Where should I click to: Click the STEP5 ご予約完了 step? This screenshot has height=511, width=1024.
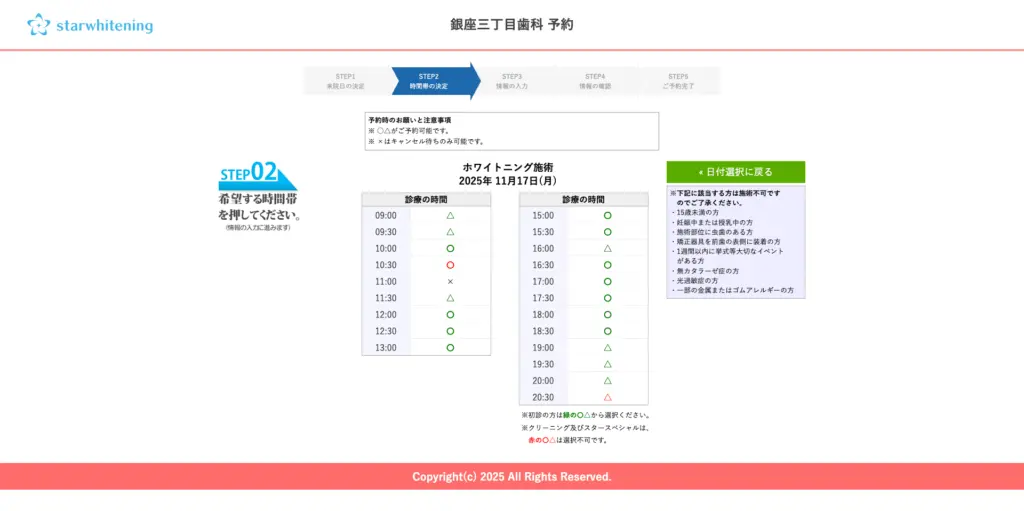(x=679, y=81)
